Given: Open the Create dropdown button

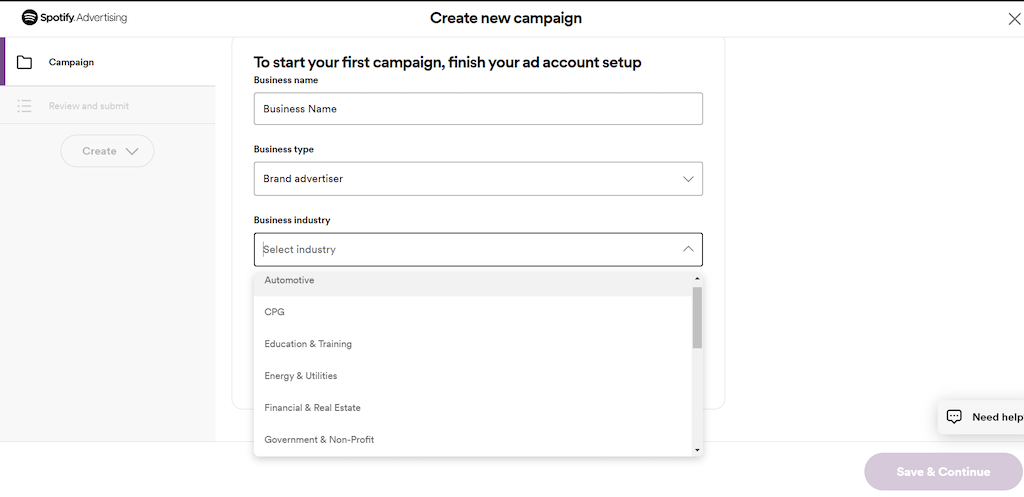Looking at the screenshot, I should point(107,151).
